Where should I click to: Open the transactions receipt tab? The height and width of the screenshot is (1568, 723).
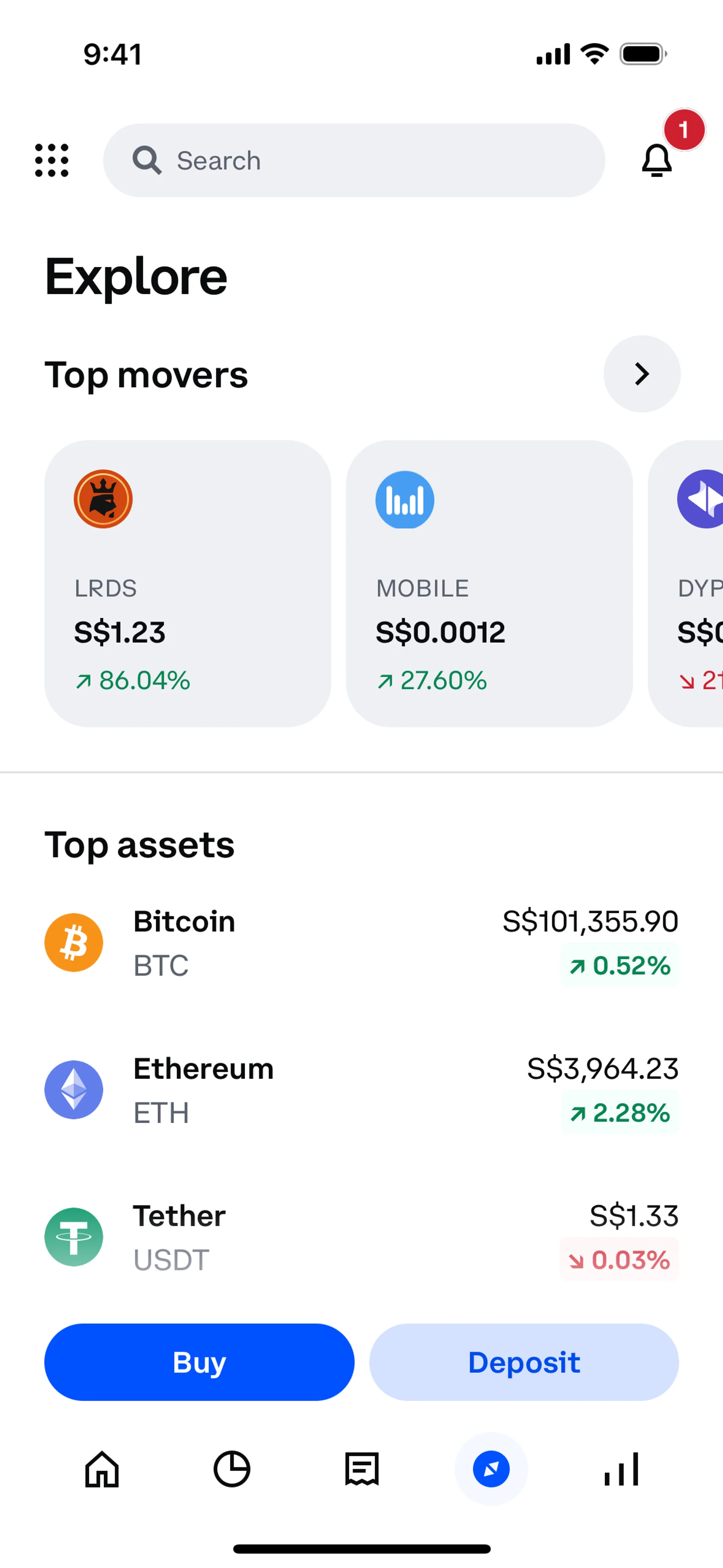(x=362, y=1469)
